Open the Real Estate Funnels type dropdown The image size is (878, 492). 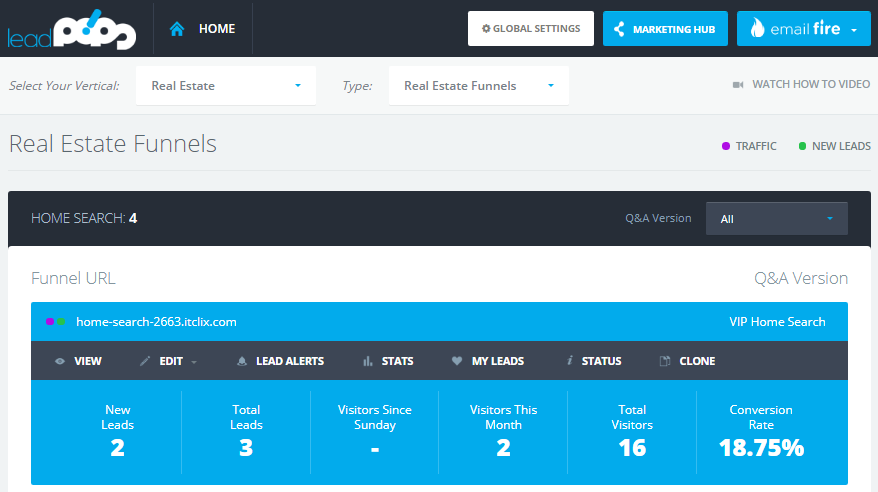point(479,86)
